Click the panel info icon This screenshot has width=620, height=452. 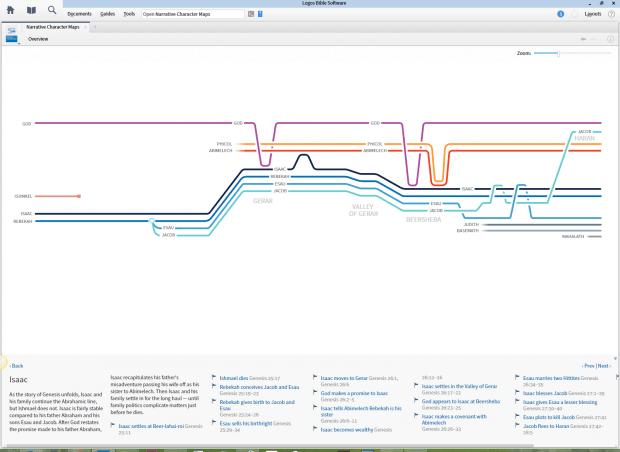click(x=610, y=39)
